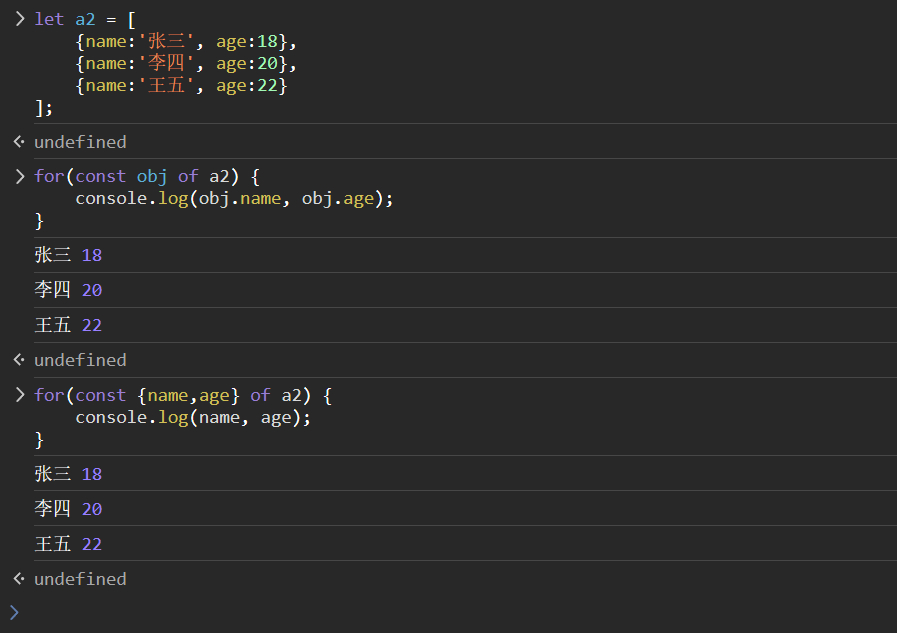Select '张三 18' output under the destructuring loop

(x=68, y=474)
